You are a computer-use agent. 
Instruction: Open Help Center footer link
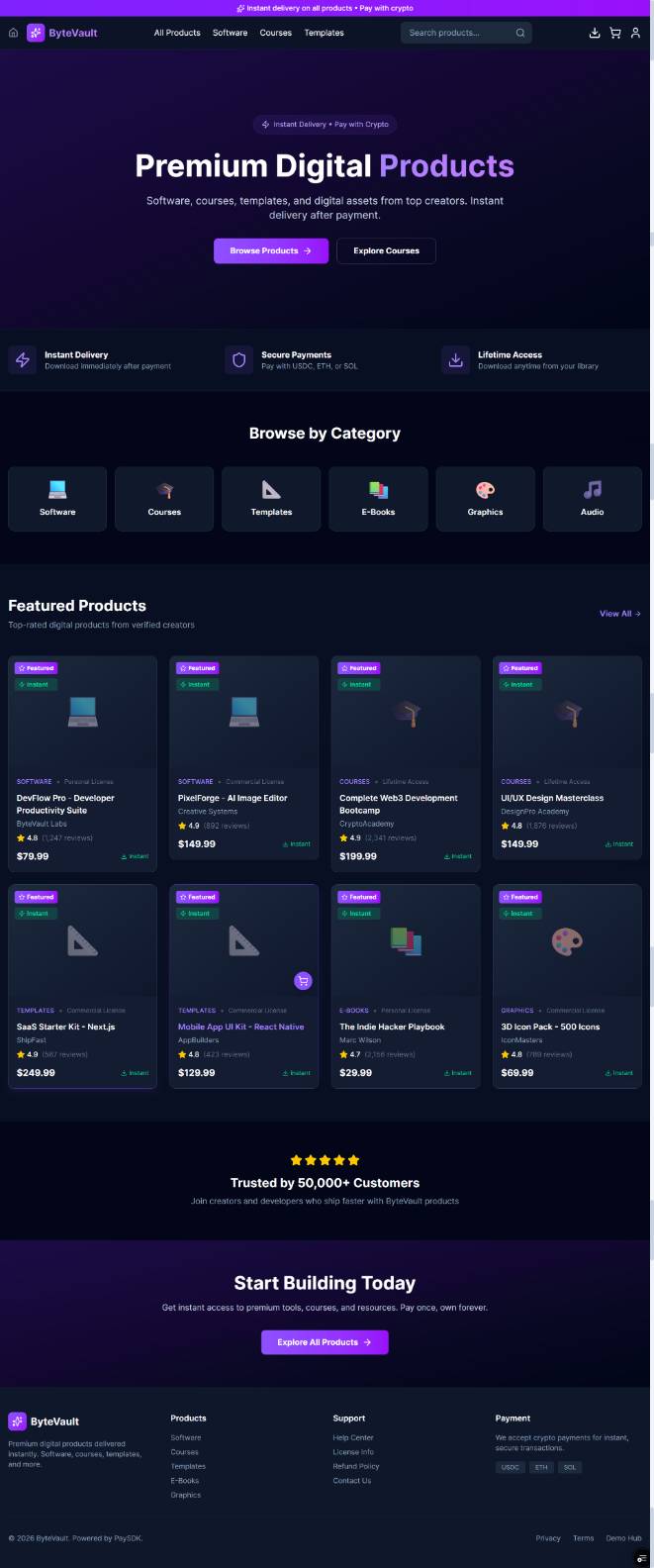click(x=353, y=1437)
